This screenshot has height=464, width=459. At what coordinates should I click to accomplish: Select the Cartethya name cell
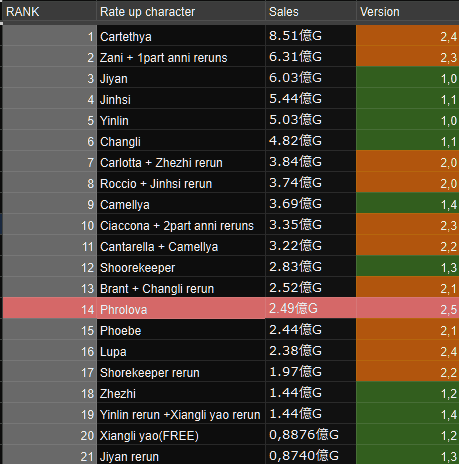[181, 36]
